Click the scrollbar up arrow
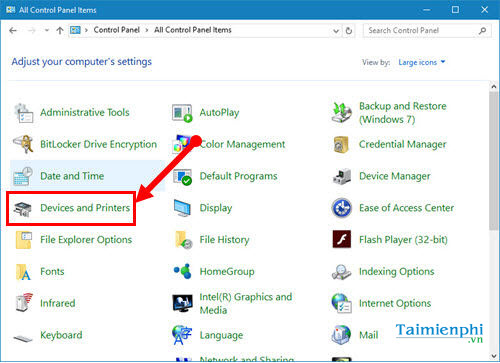This screenshot has height=363, width=500. pos(494,87)
